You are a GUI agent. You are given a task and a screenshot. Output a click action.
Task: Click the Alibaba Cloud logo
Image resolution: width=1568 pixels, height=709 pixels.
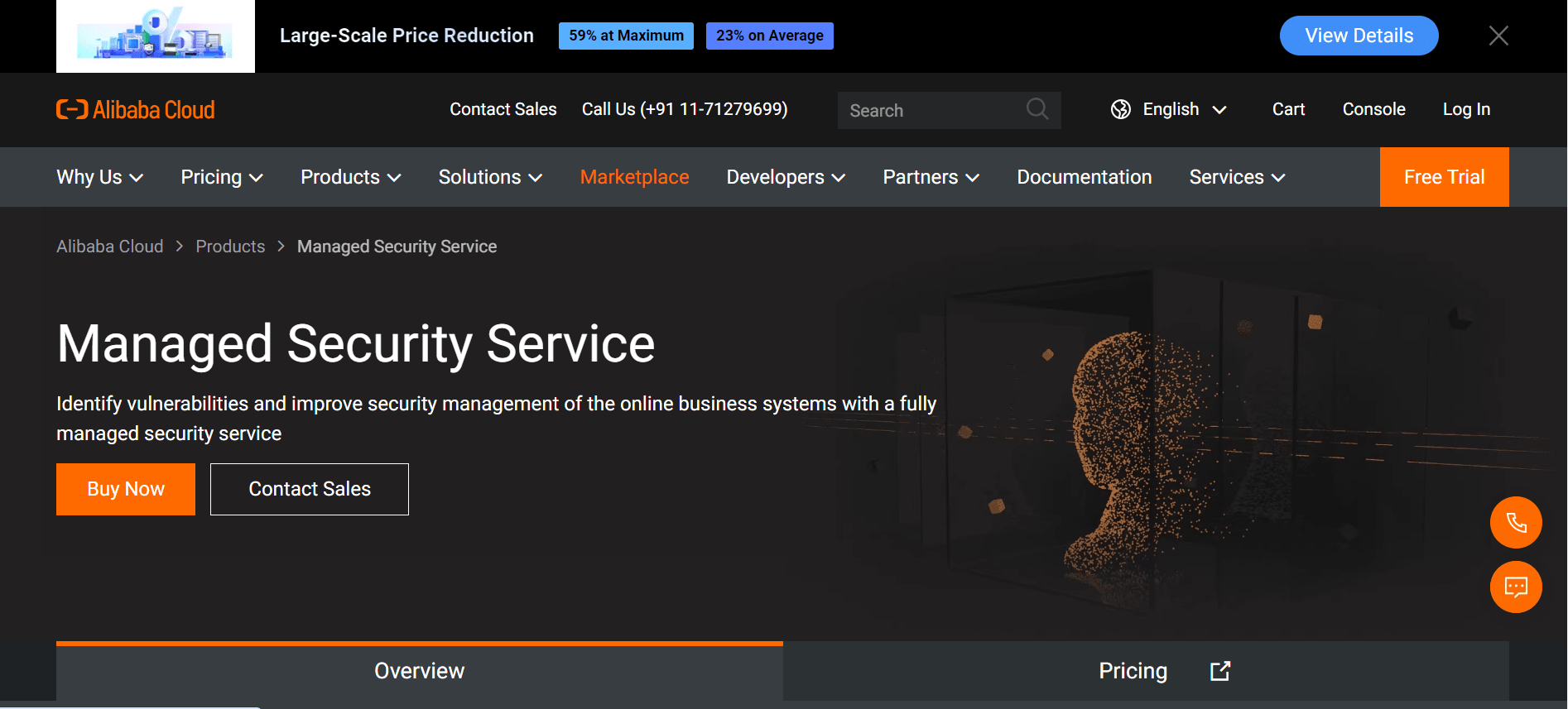(136, 109)
